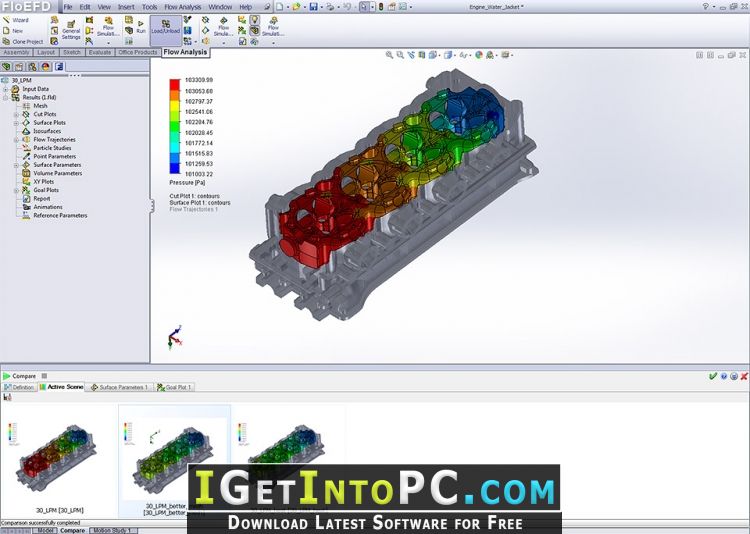Click the save icon in the quick access toolbar
Screen dimensions: 750x534
pos(313,7)
